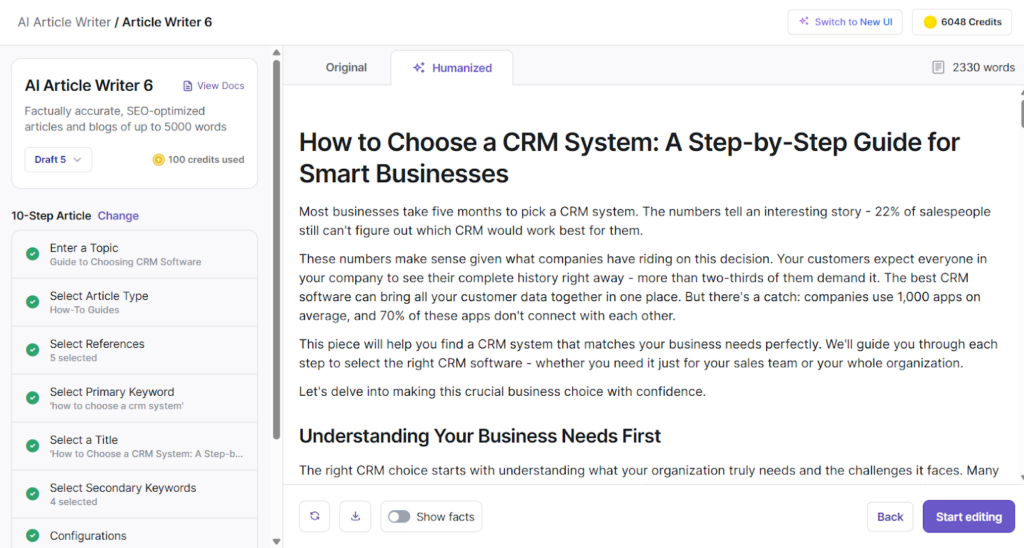The height and width of the screenshot is (548, 1024).
Task: Open the Select a Title step
Action: 135,446
